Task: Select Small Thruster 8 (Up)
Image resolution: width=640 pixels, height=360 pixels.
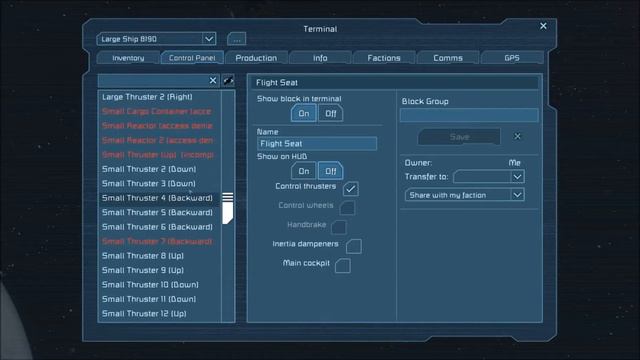Action: pos(160,256)
